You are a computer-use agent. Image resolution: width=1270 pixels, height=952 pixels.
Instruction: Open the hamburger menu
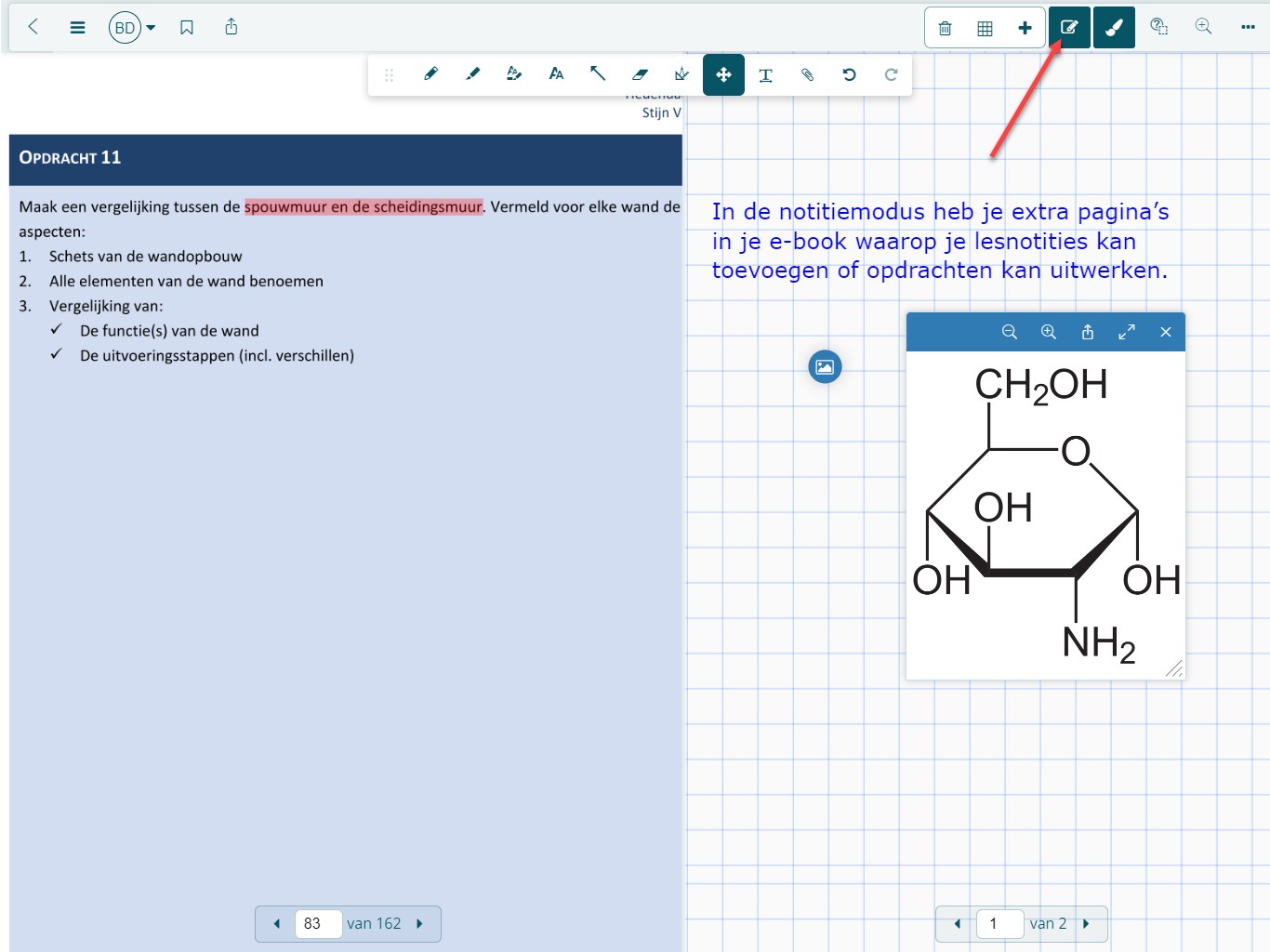[x=78, y=28]
